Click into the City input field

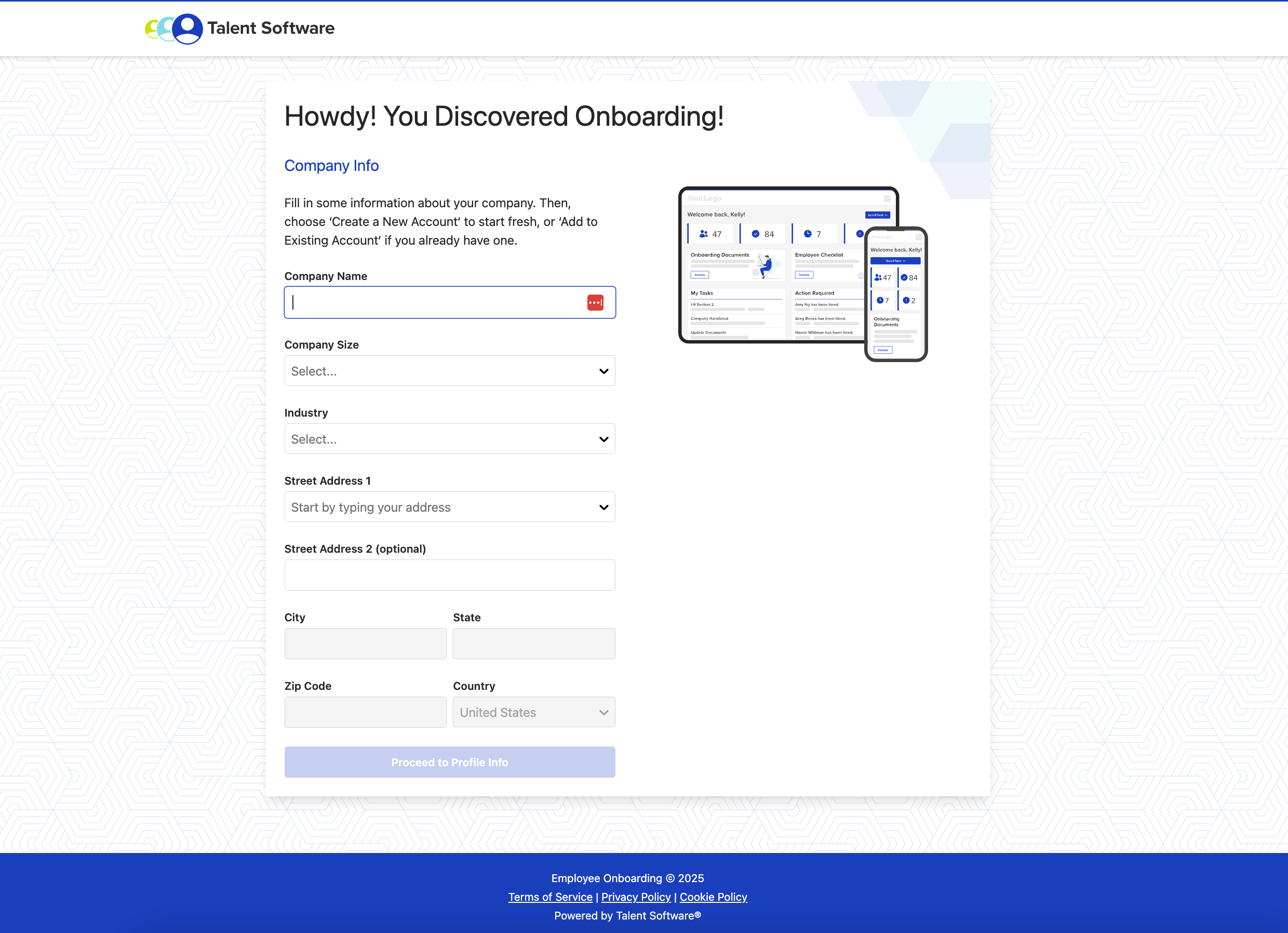pos(365,644)
